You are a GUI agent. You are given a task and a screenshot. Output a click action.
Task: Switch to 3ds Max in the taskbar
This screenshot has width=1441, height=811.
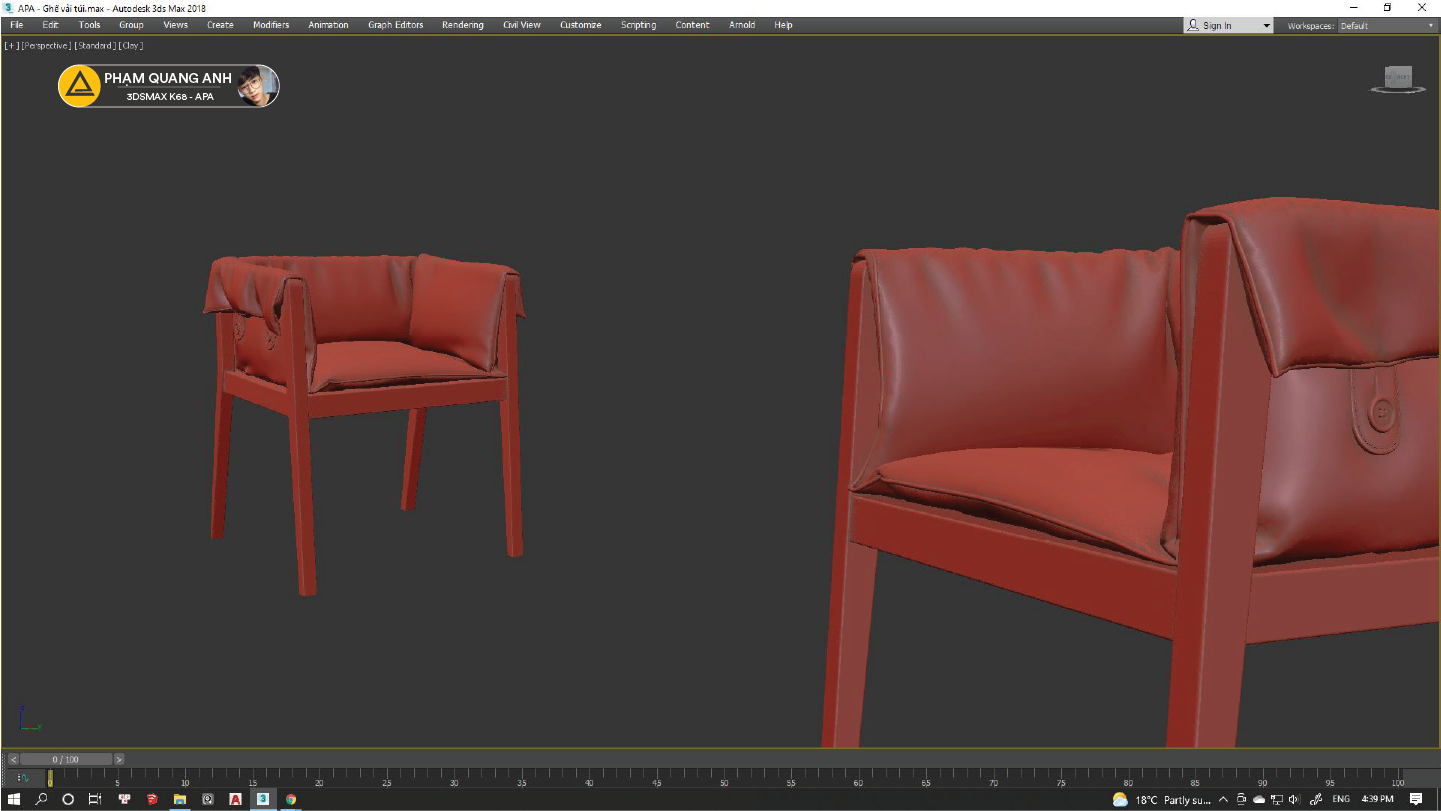(262, 799)
